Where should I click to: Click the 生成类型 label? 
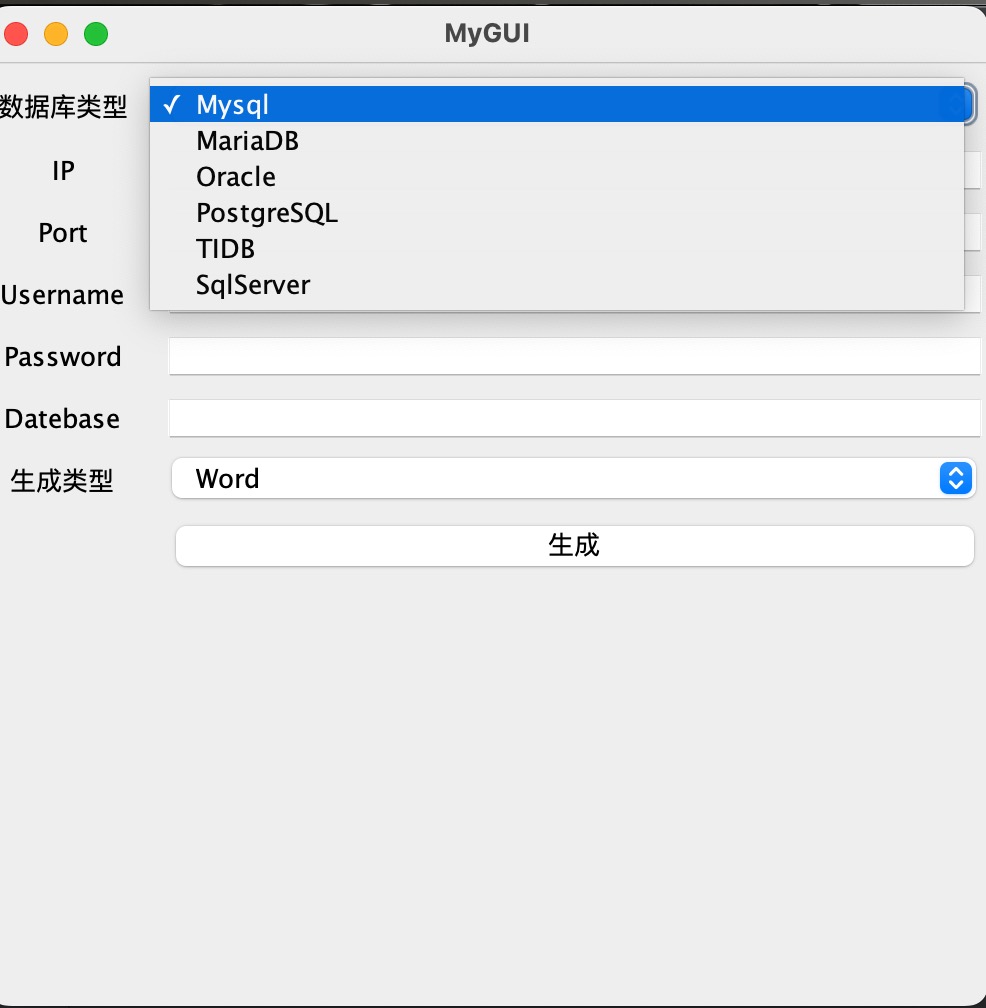pyautogui.click(x=62, y=481)
